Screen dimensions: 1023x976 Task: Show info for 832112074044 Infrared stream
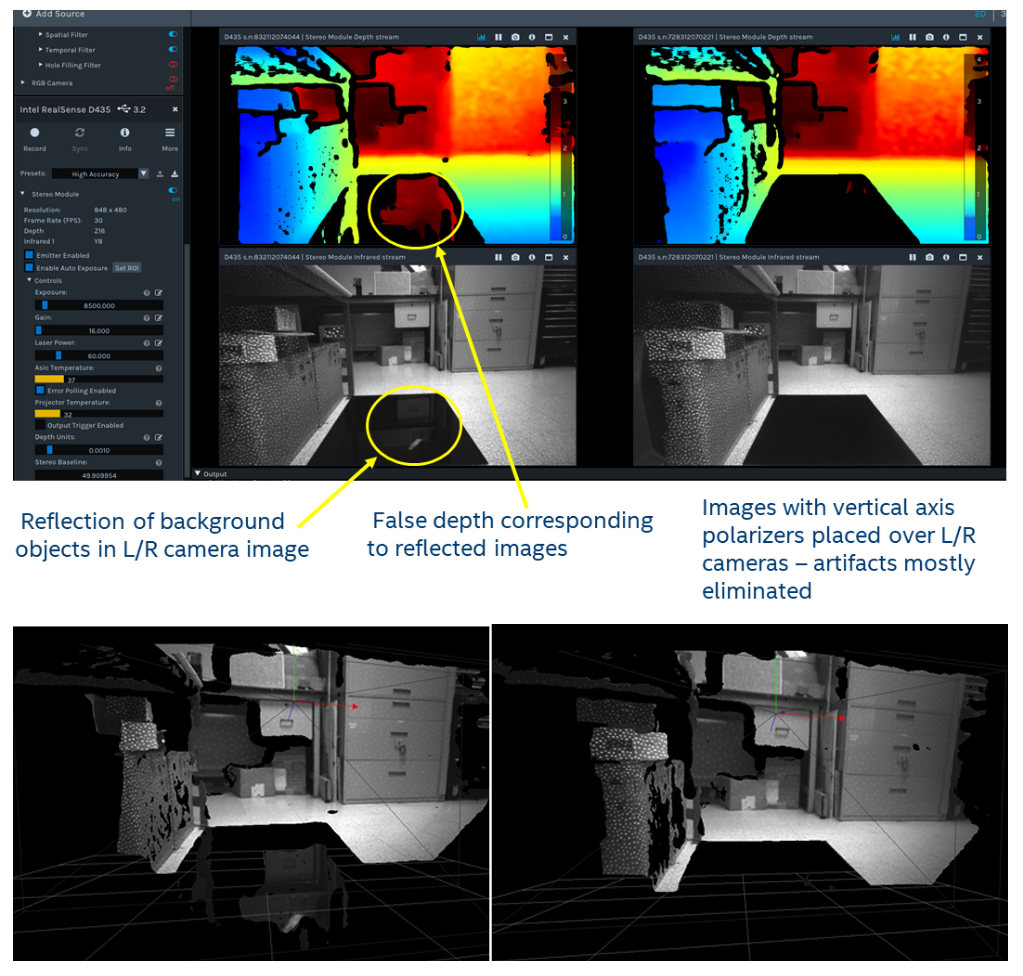[x=532, y=257]
